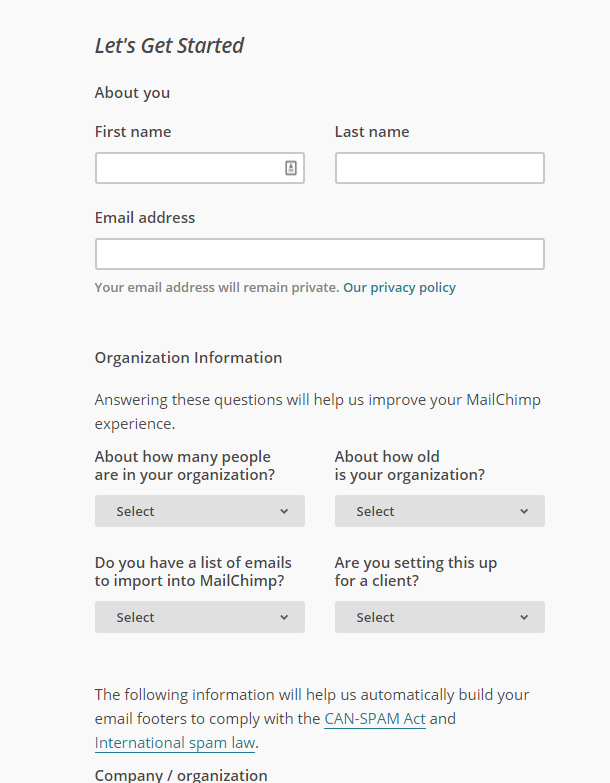Image resolution: width=610 pixels, height=783 pixels.
Task: Open the email list import Select dropdown
Action: [200, 617]
